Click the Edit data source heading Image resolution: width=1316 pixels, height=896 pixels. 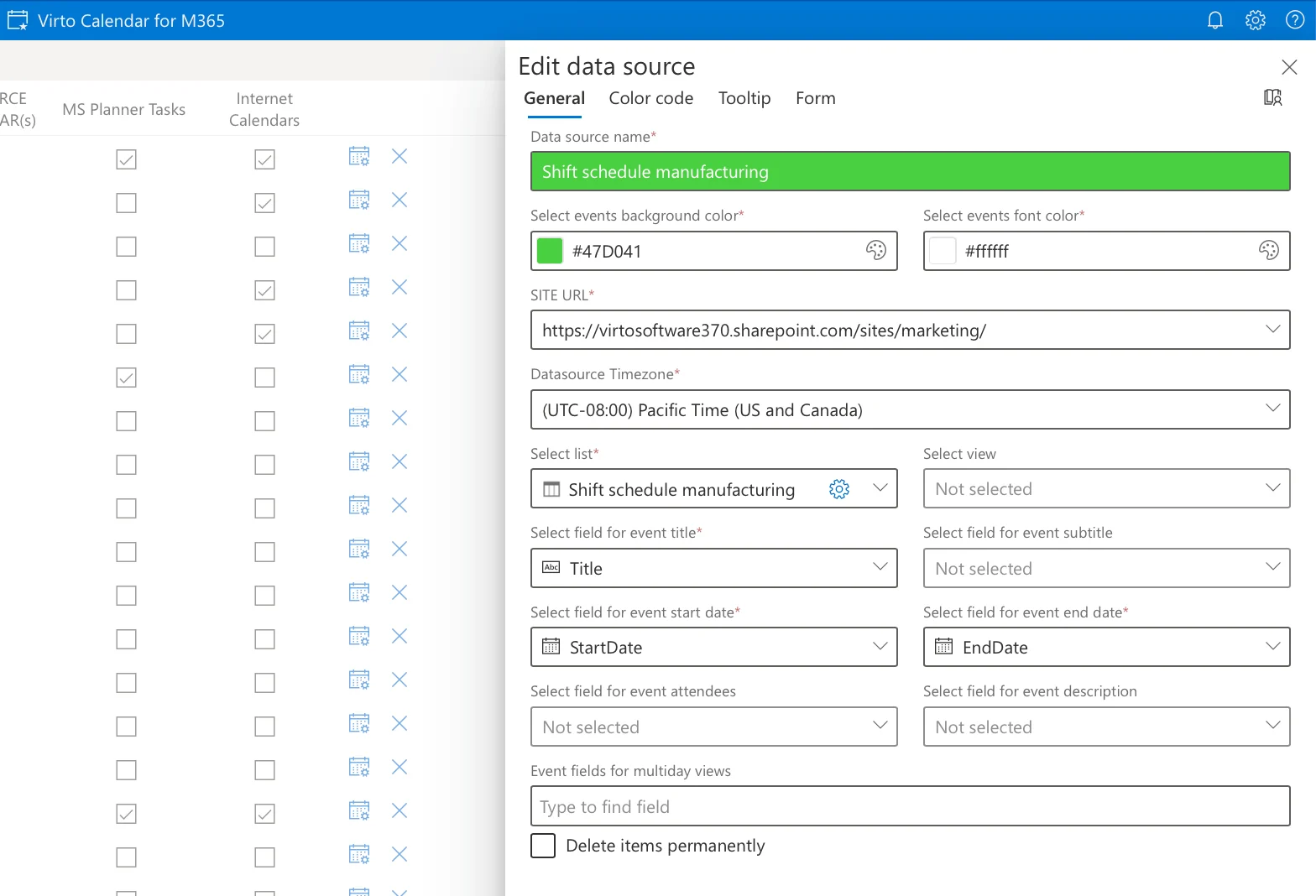point(607,66)
